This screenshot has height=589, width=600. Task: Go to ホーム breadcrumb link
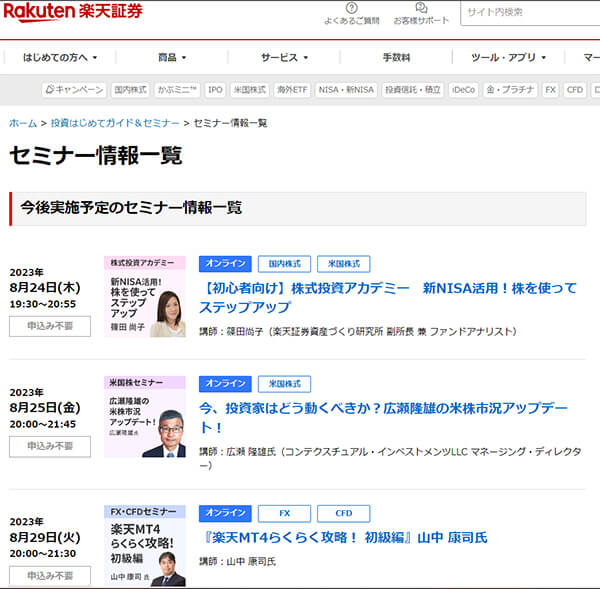[23, 123]
